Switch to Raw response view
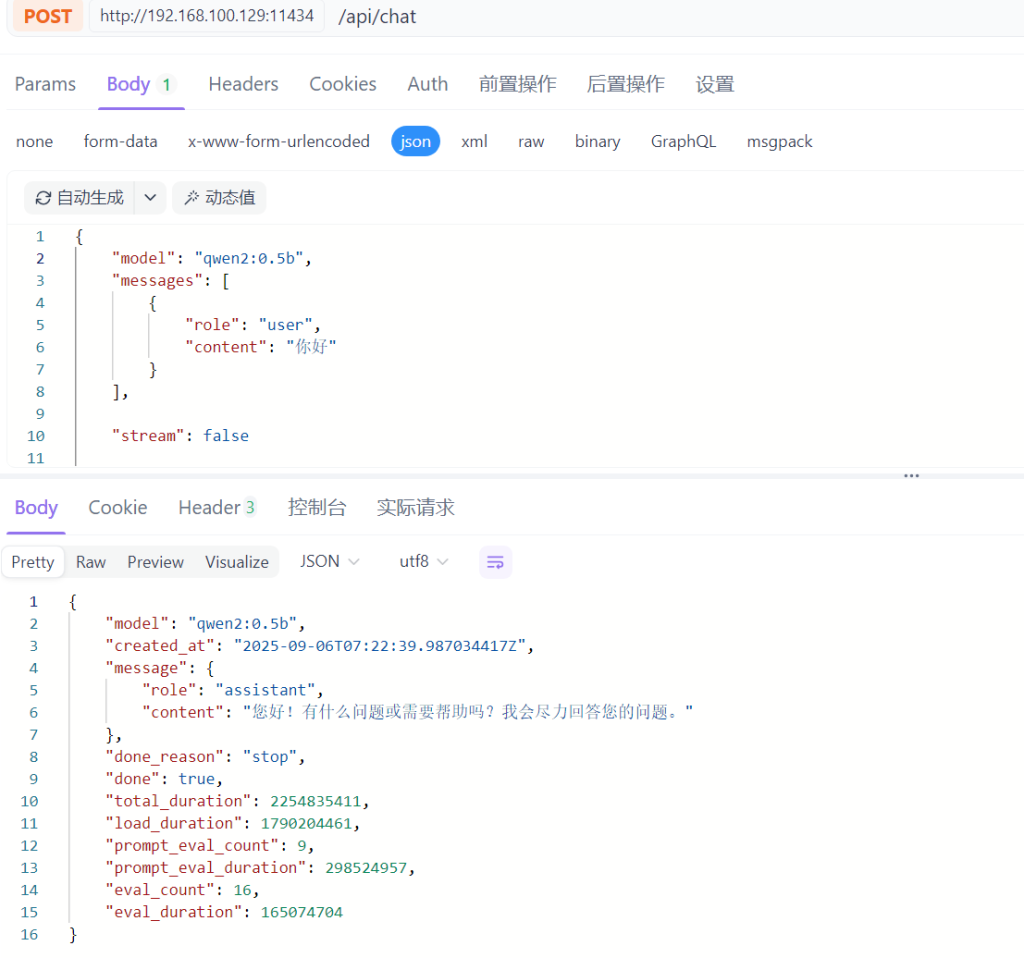The width and height of the screenshot is (1024, 958). (x=90, y=562)
